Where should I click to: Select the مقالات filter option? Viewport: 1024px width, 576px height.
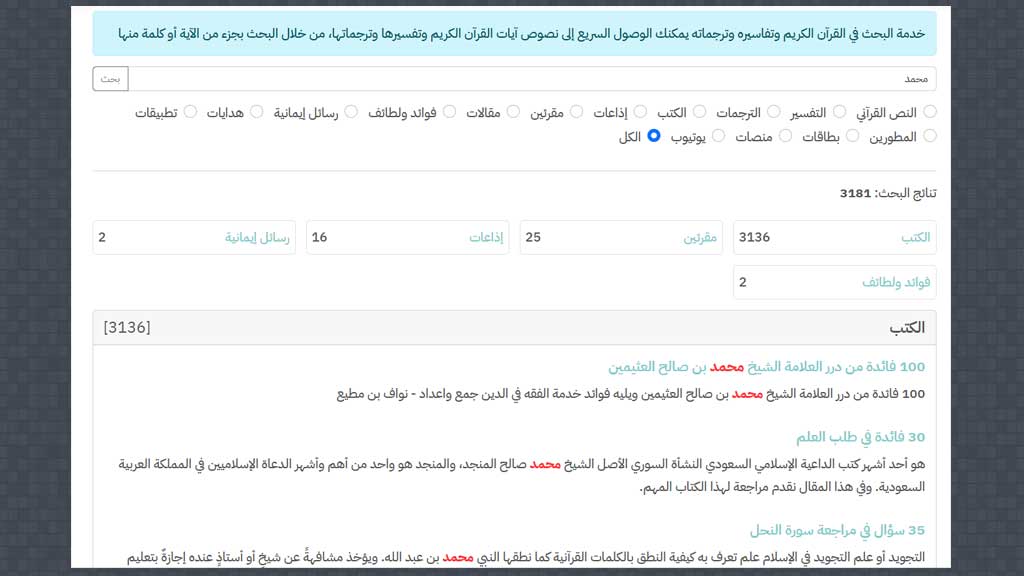tap(513, 111)
